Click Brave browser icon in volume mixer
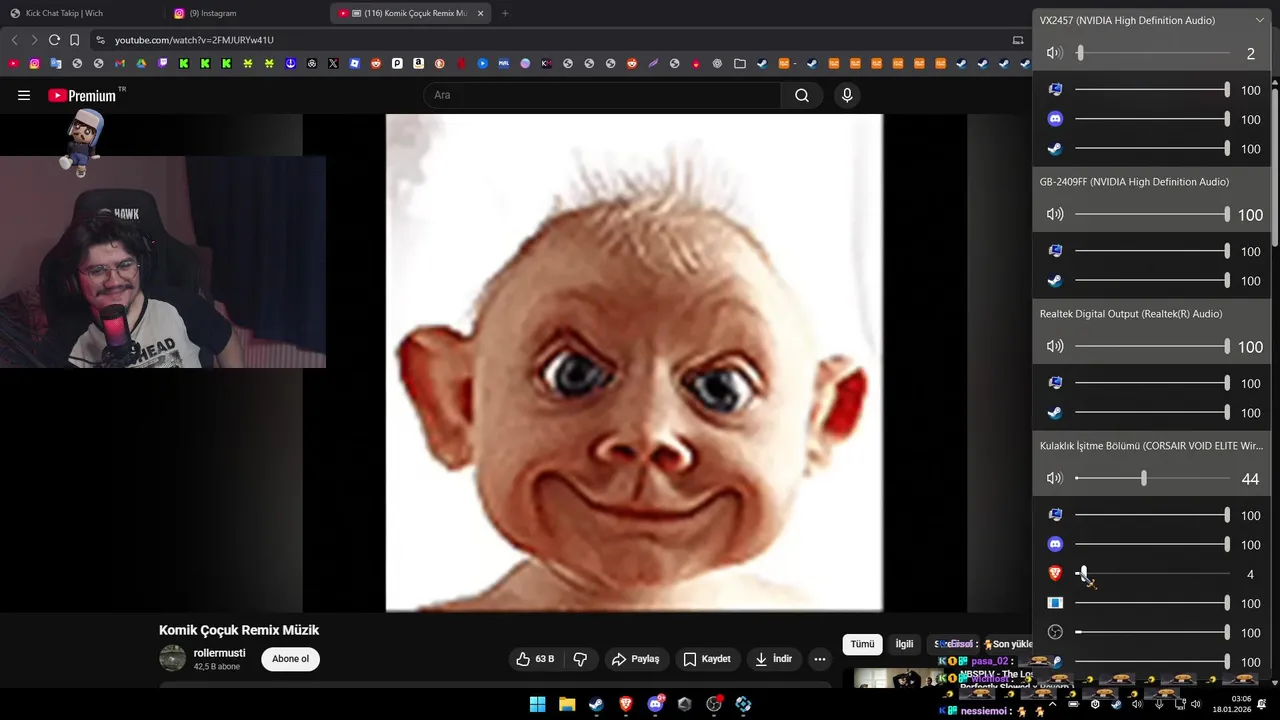The width and height of the screenshot is (1280, 720). [1055, 574]
